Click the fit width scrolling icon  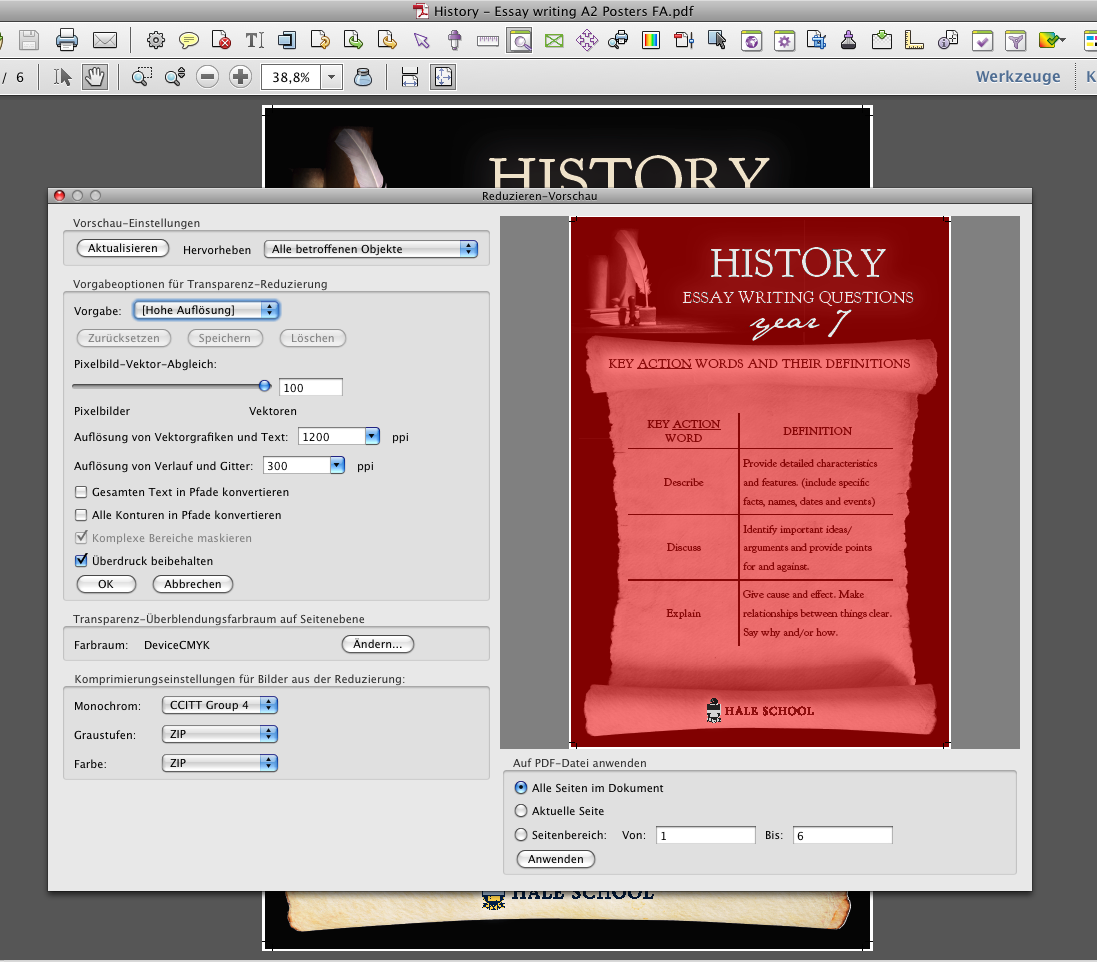click(410, 76)
